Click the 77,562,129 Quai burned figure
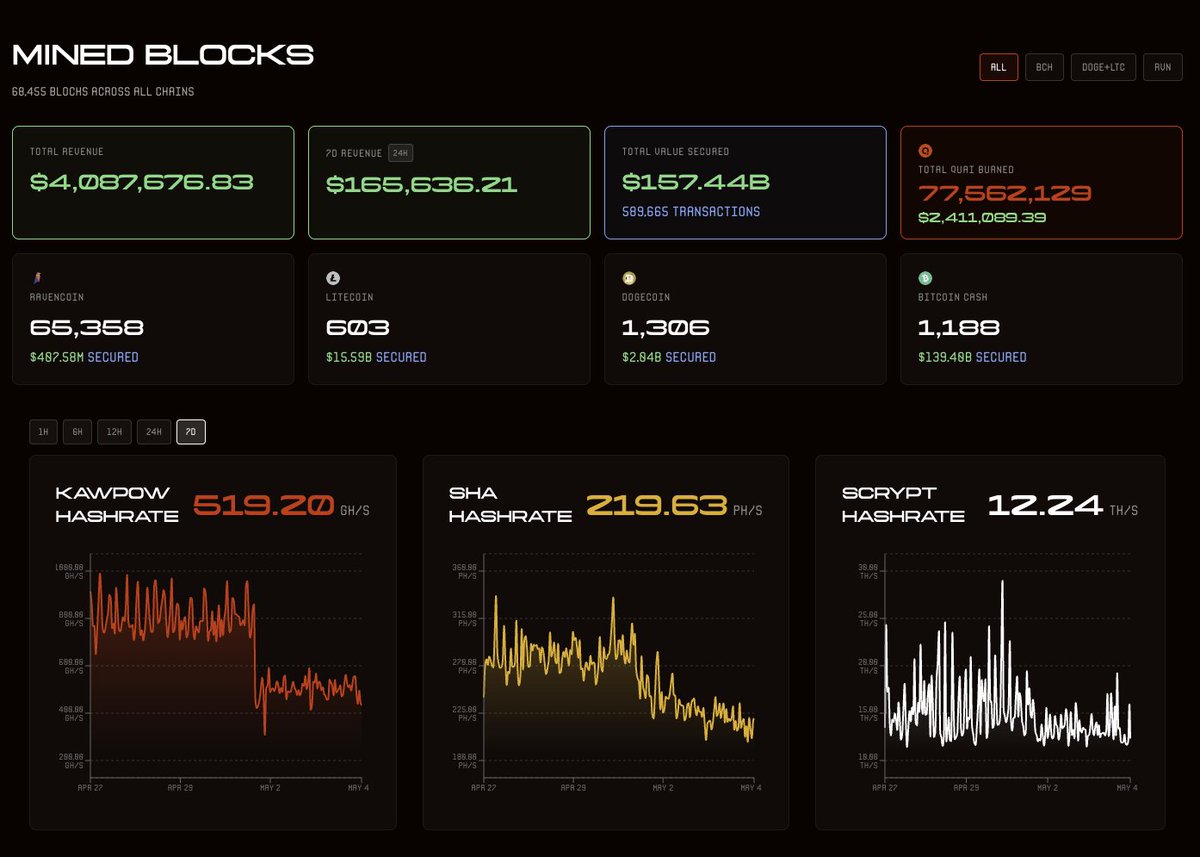This screenshot has width=1200, height=857. point(1005,193)
